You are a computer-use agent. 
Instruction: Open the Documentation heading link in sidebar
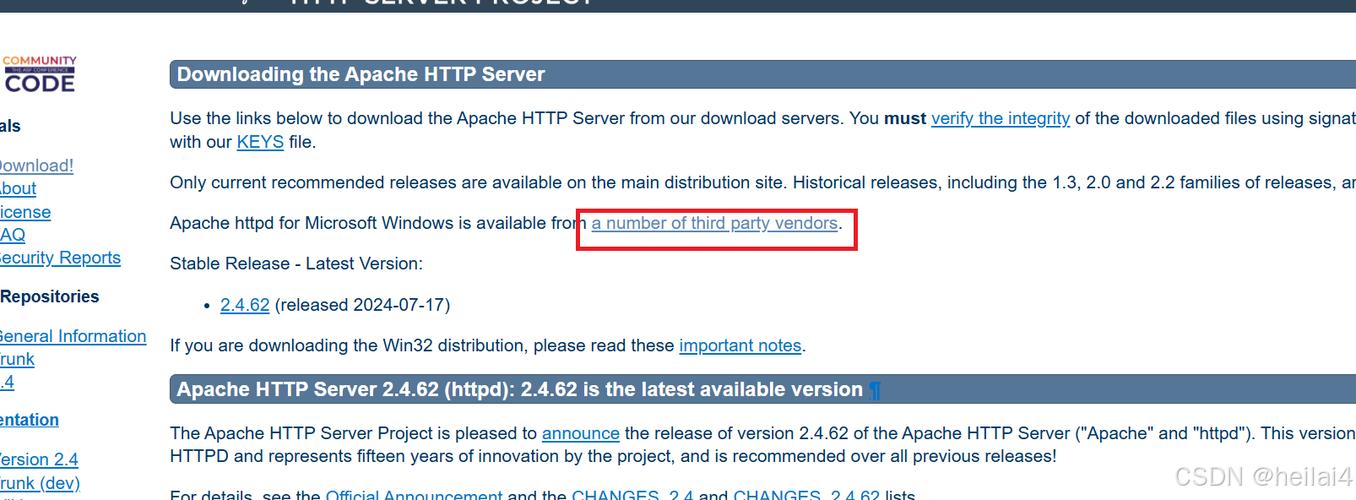29,420
